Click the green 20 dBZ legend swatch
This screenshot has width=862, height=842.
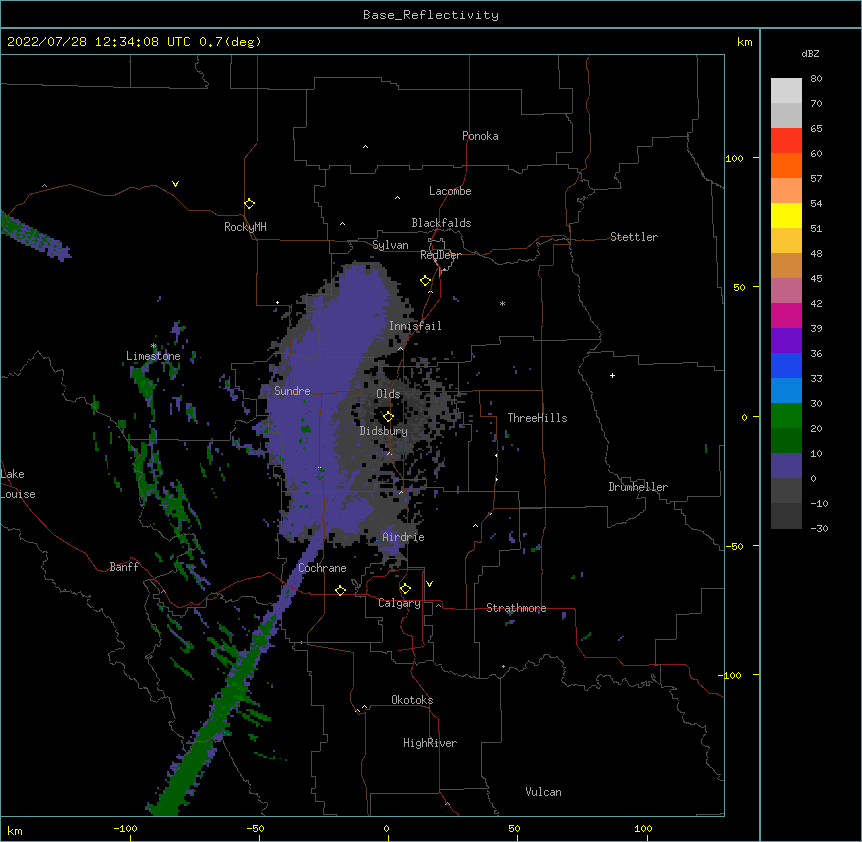786,416
